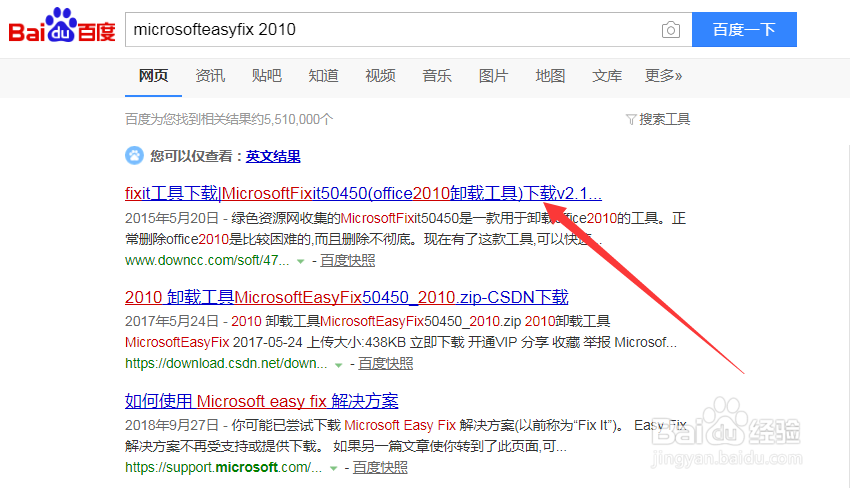Open download.csdn.net result URL
Image resolution: width=850 pixels, height=488 pixels.
pyautogui.click(x=226, y=363)
